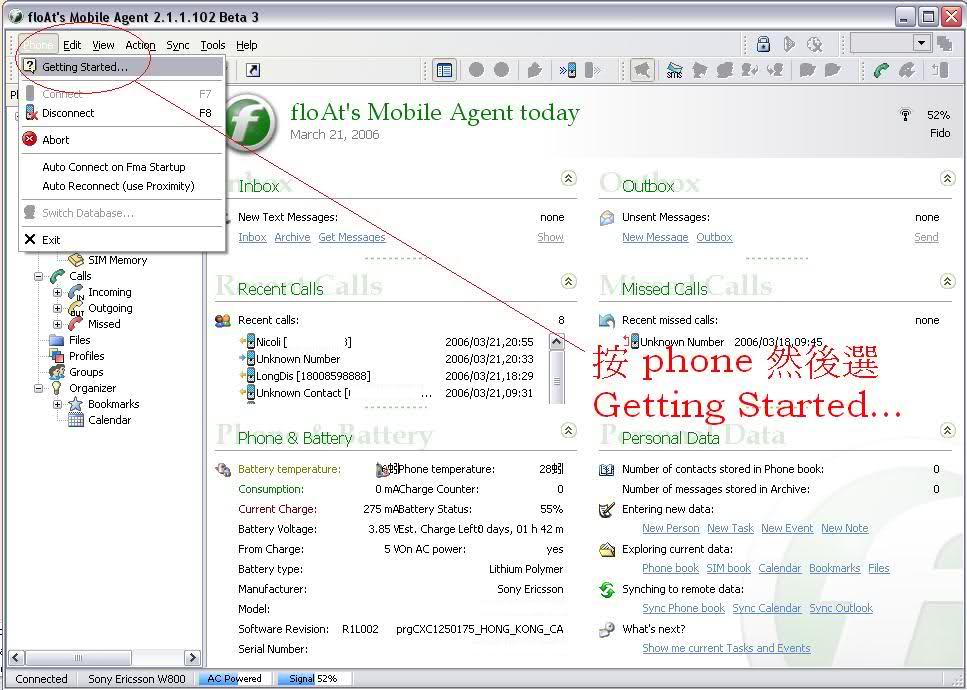
Task: Select the Outgoing calls tree icon
Action: point(76,308)
